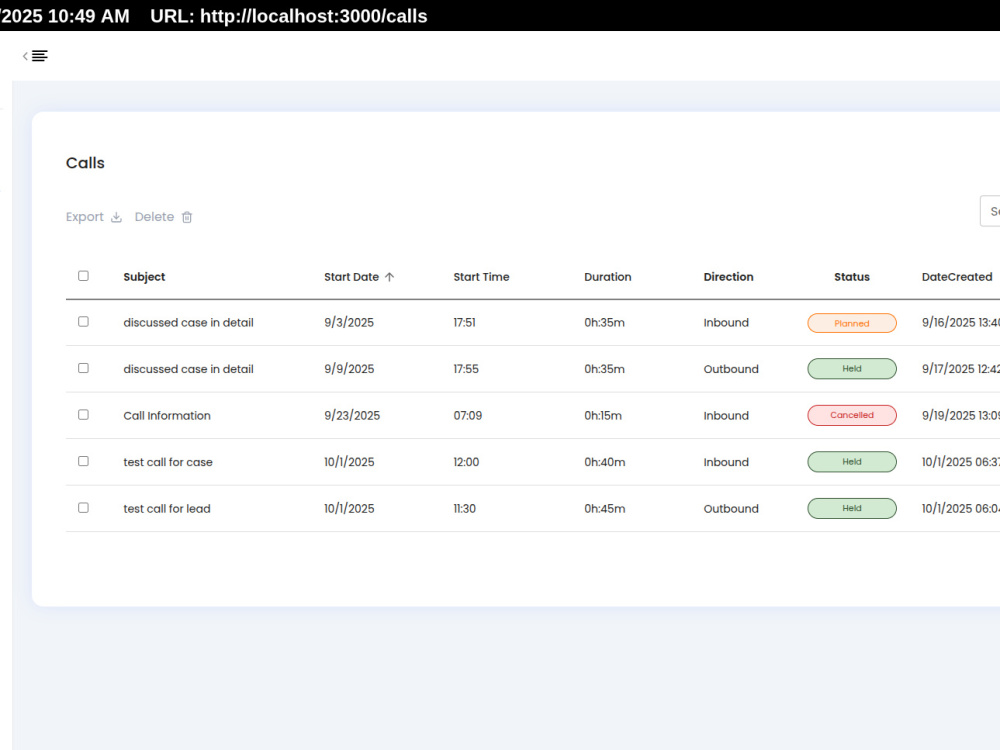Image resolution: width=1000 pixels, height=750 pixels.
Task: Click the 9/23/2025 start date cell
Action: coord(352,416)
